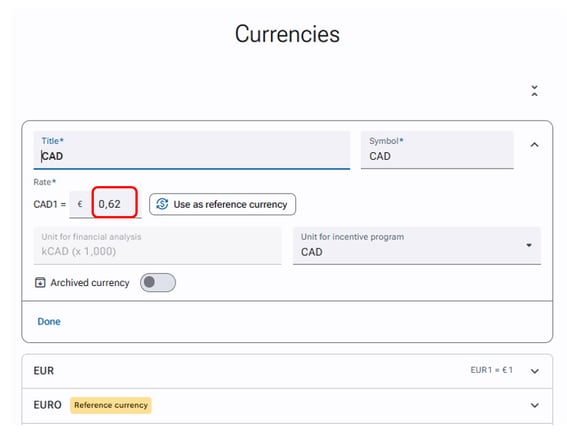Collapse the CAD currency panel chevron
The width and height of the screenshot is (567, 436).
[x=534, y=145]
